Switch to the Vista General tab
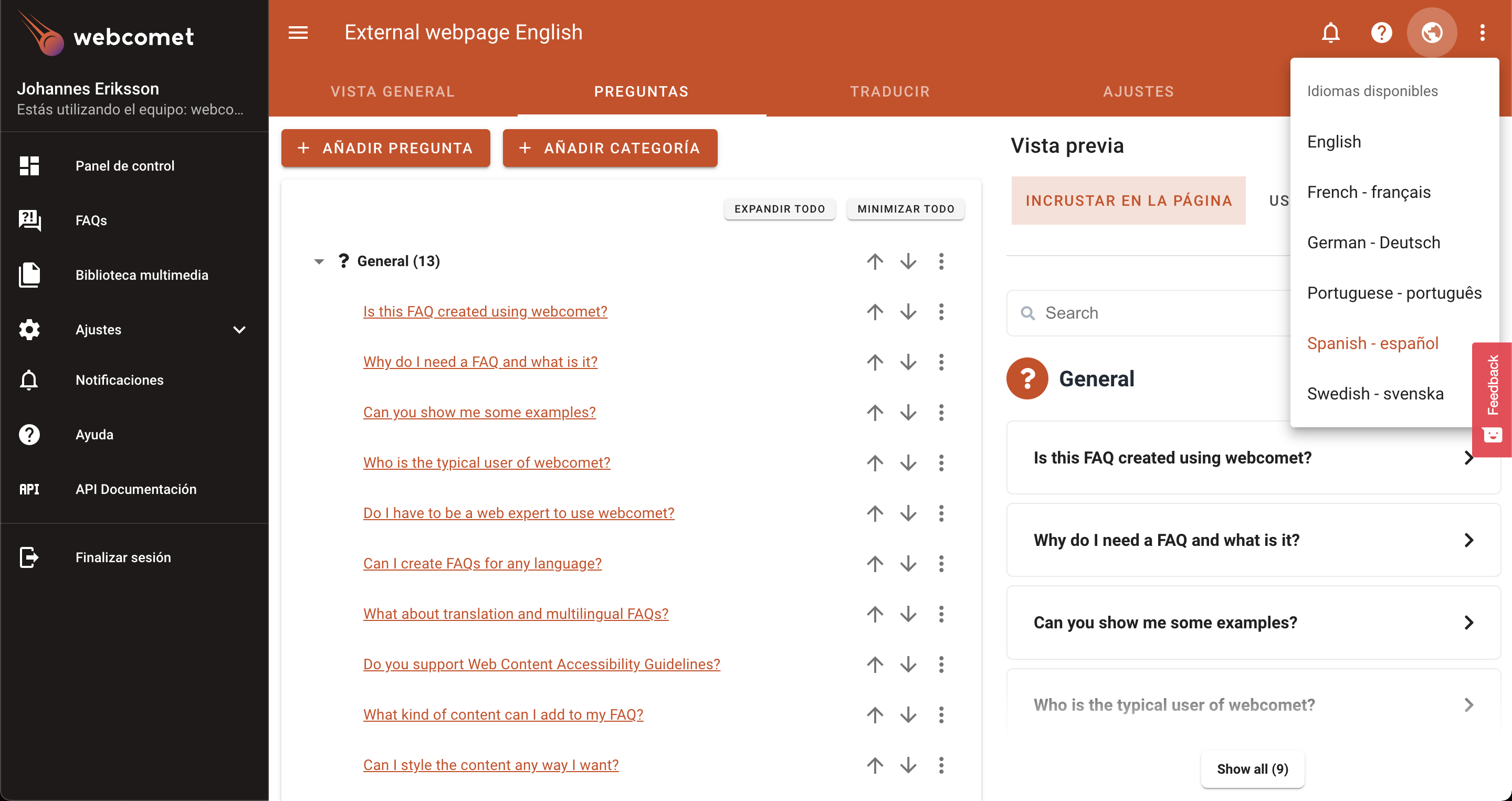 coord(393,91)
